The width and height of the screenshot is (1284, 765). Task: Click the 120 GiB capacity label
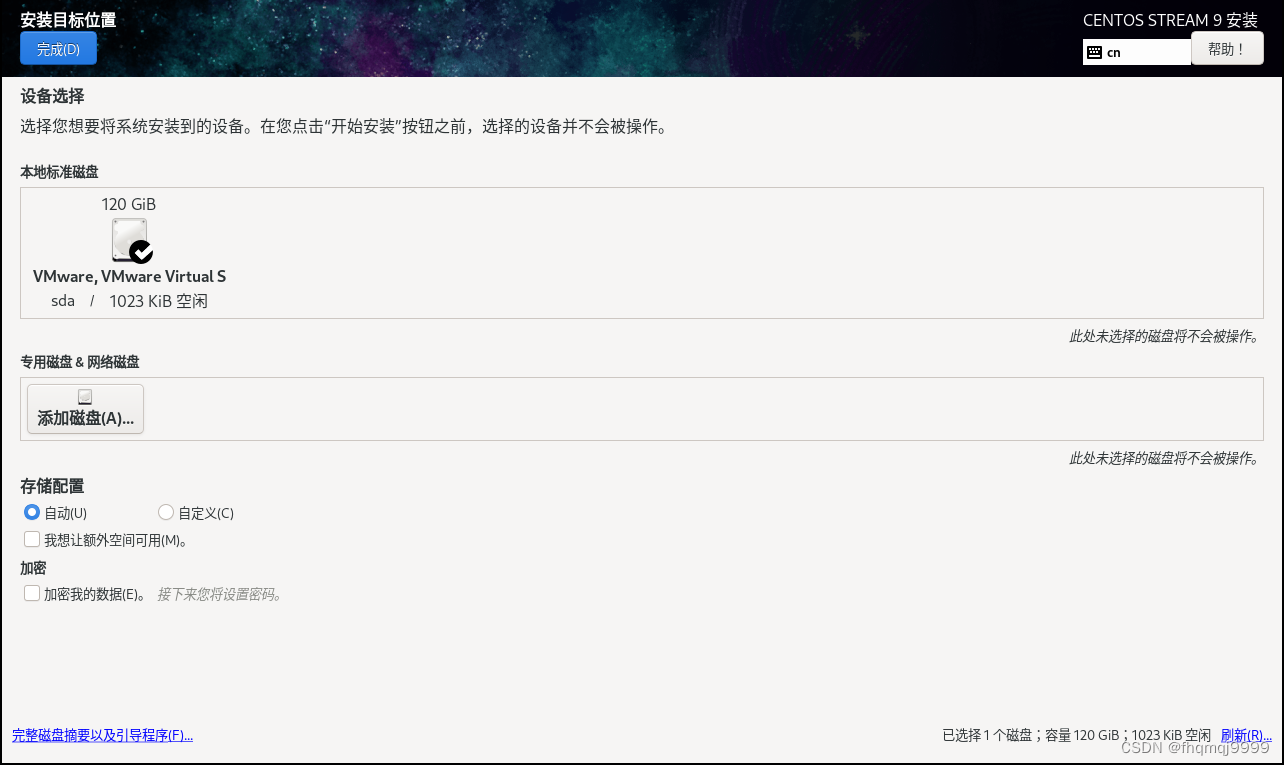pyautogui.click(x=129, y=204)
